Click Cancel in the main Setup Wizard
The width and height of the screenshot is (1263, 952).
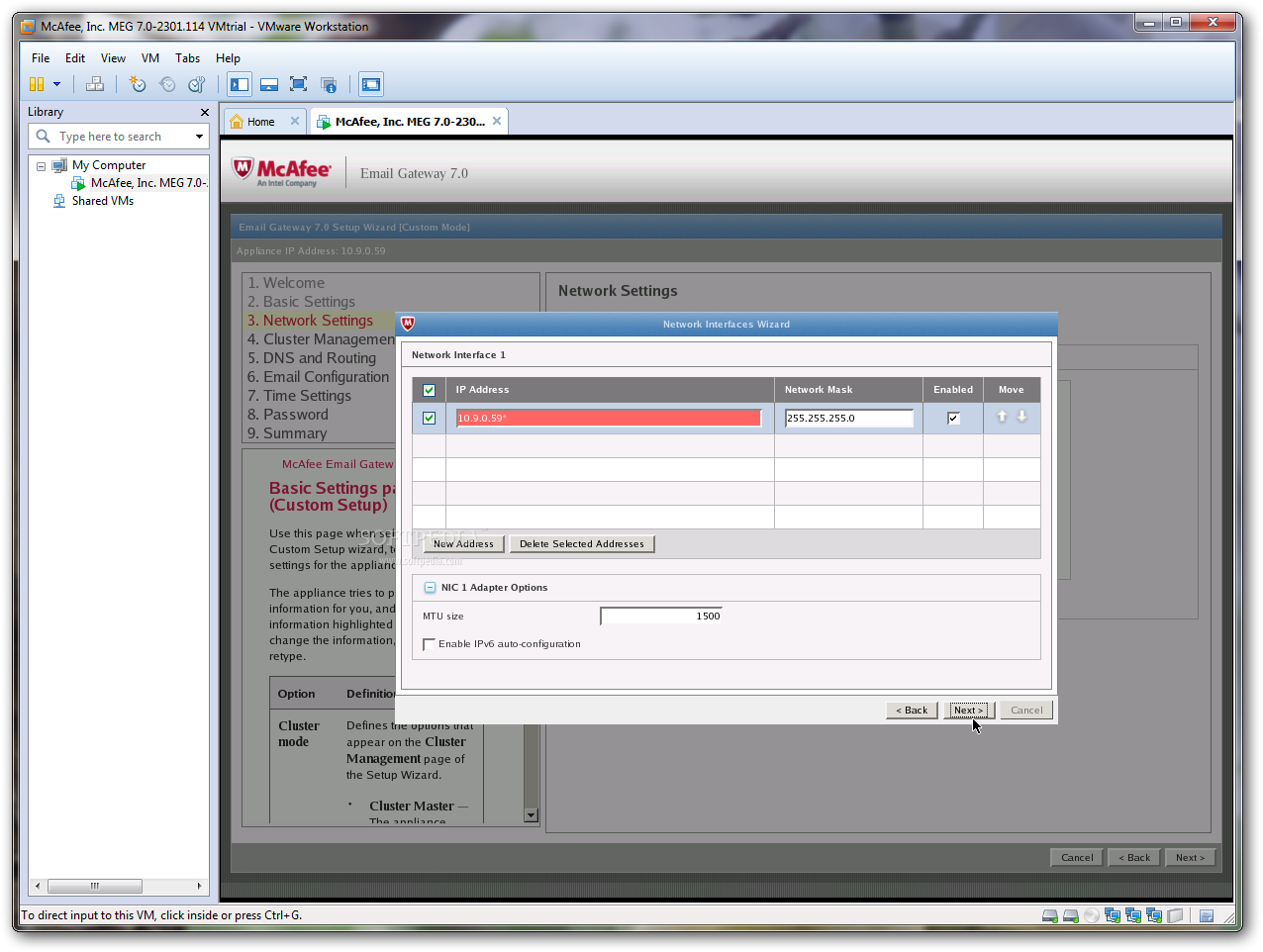click(x=1077, y=858)
